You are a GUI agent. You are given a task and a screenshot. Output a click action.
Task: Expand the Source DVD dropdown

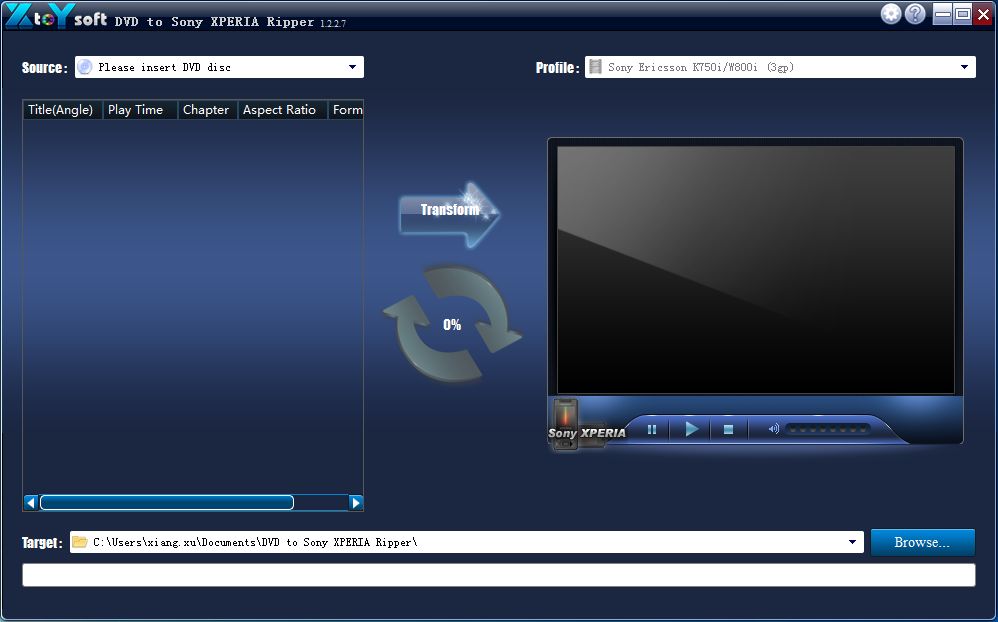tap(353, 67)
